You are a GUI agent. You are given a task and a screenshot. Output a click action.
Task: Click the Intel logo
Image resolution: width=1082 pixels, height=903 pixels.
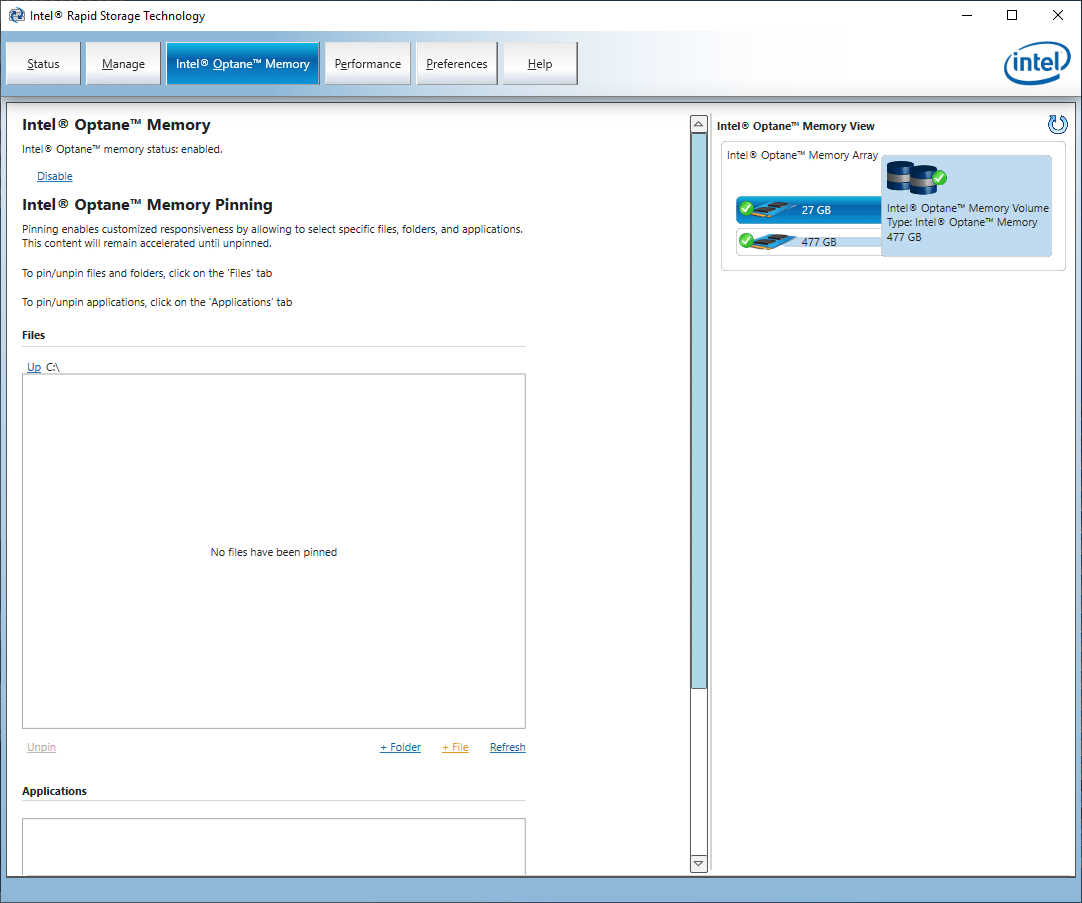click(x=1037, y=63)
